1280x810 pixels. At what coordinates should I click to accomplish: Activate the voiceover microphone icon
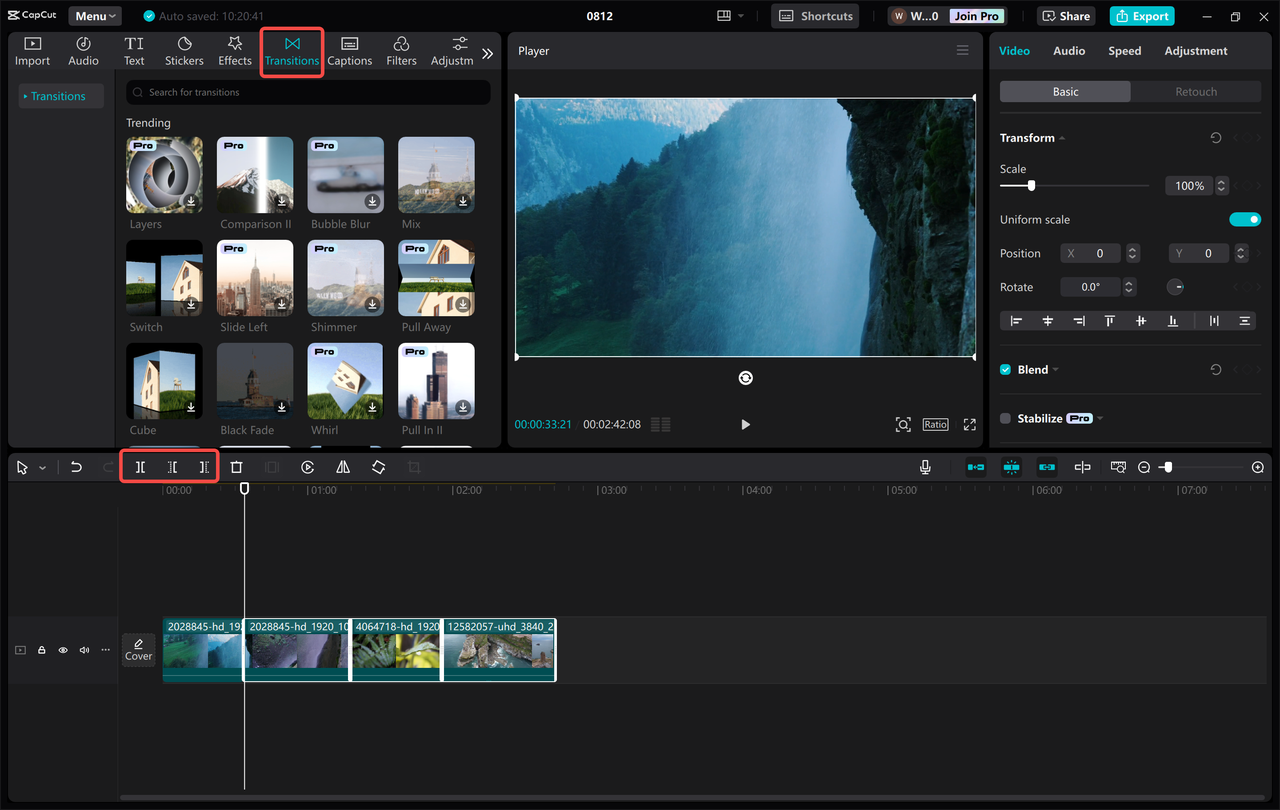coord(925,466)
